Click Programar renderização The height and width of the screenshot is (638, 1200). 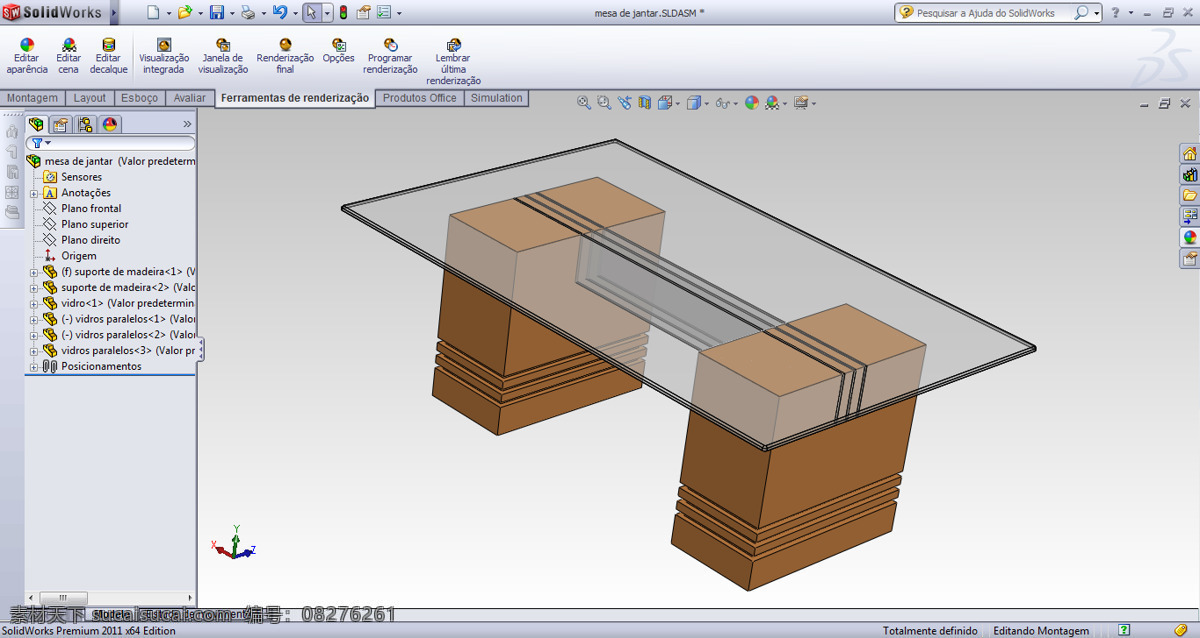pyautogui.click(x=390, y=56)
